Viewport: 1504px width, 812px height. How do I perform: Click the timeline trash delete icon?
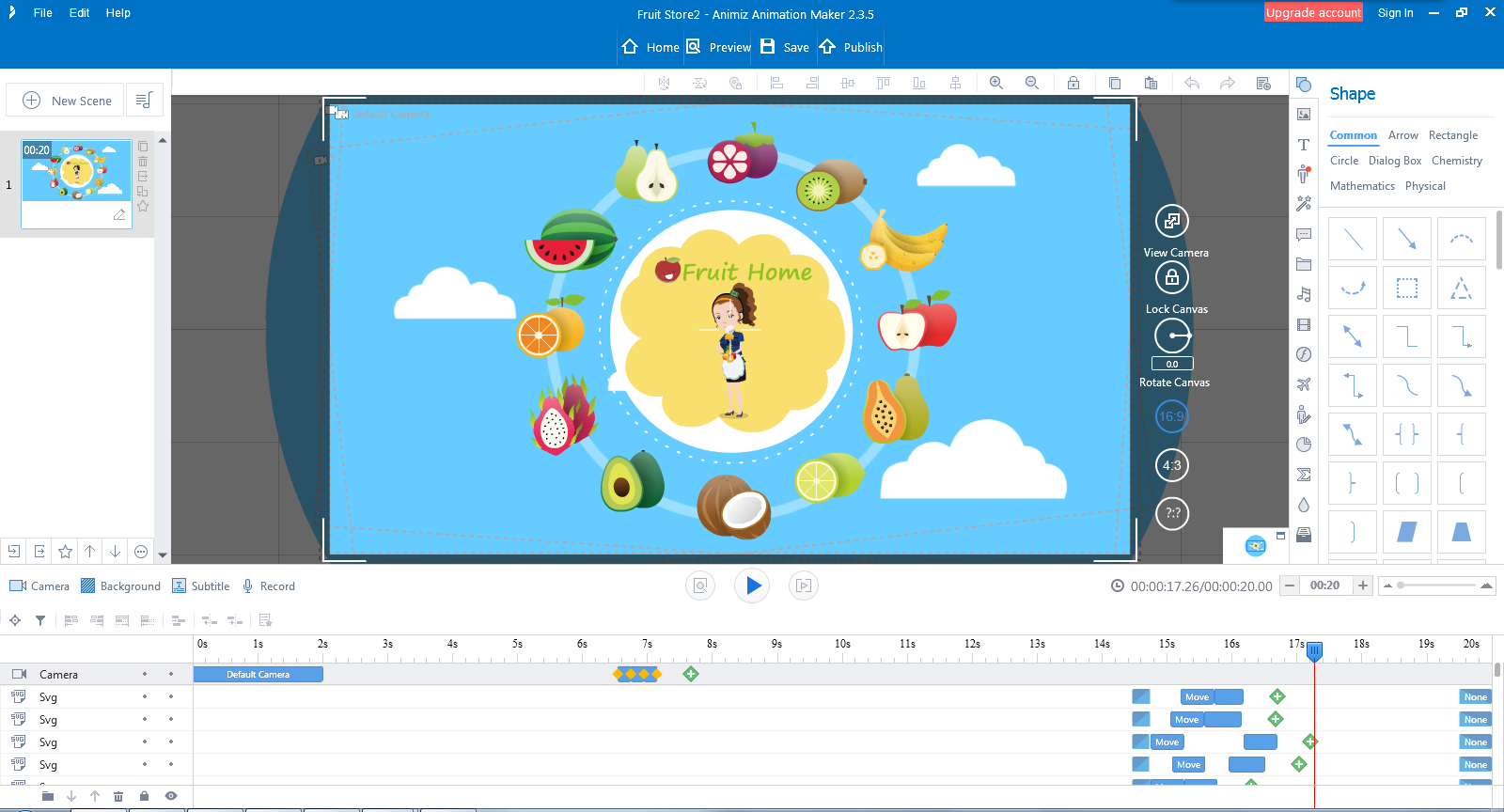coord(118,796)
